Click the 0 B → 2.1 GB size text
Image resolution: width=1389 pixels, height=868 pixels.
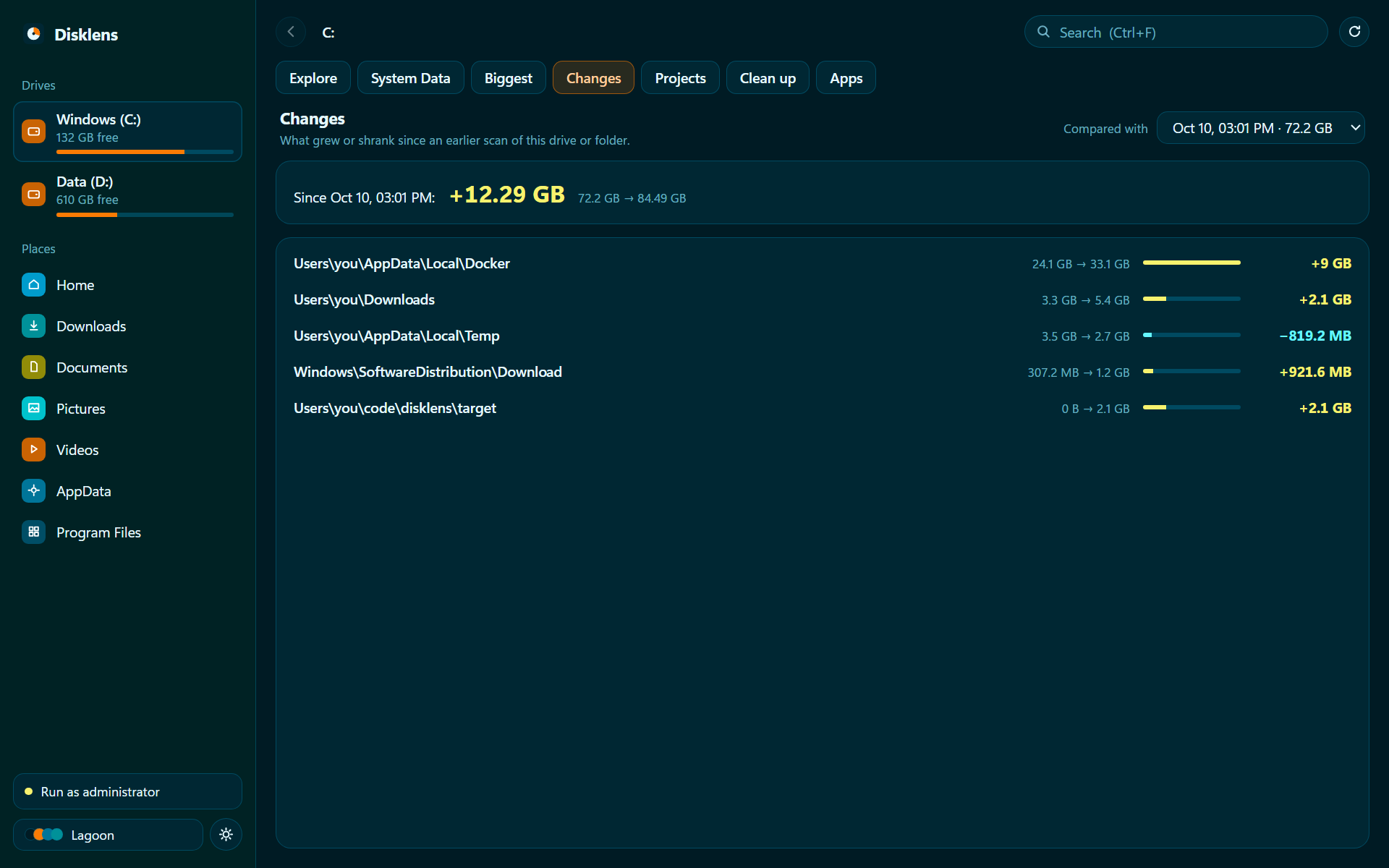pyautogui.click(x=1095, y=409)
